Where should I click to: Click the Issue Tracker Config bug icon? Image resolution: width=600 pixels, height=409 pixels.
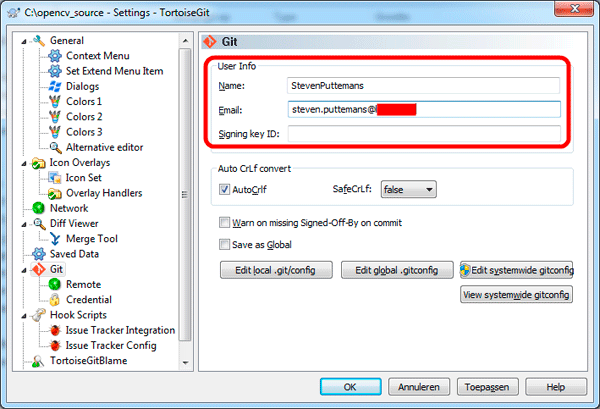tap(55, 345)
